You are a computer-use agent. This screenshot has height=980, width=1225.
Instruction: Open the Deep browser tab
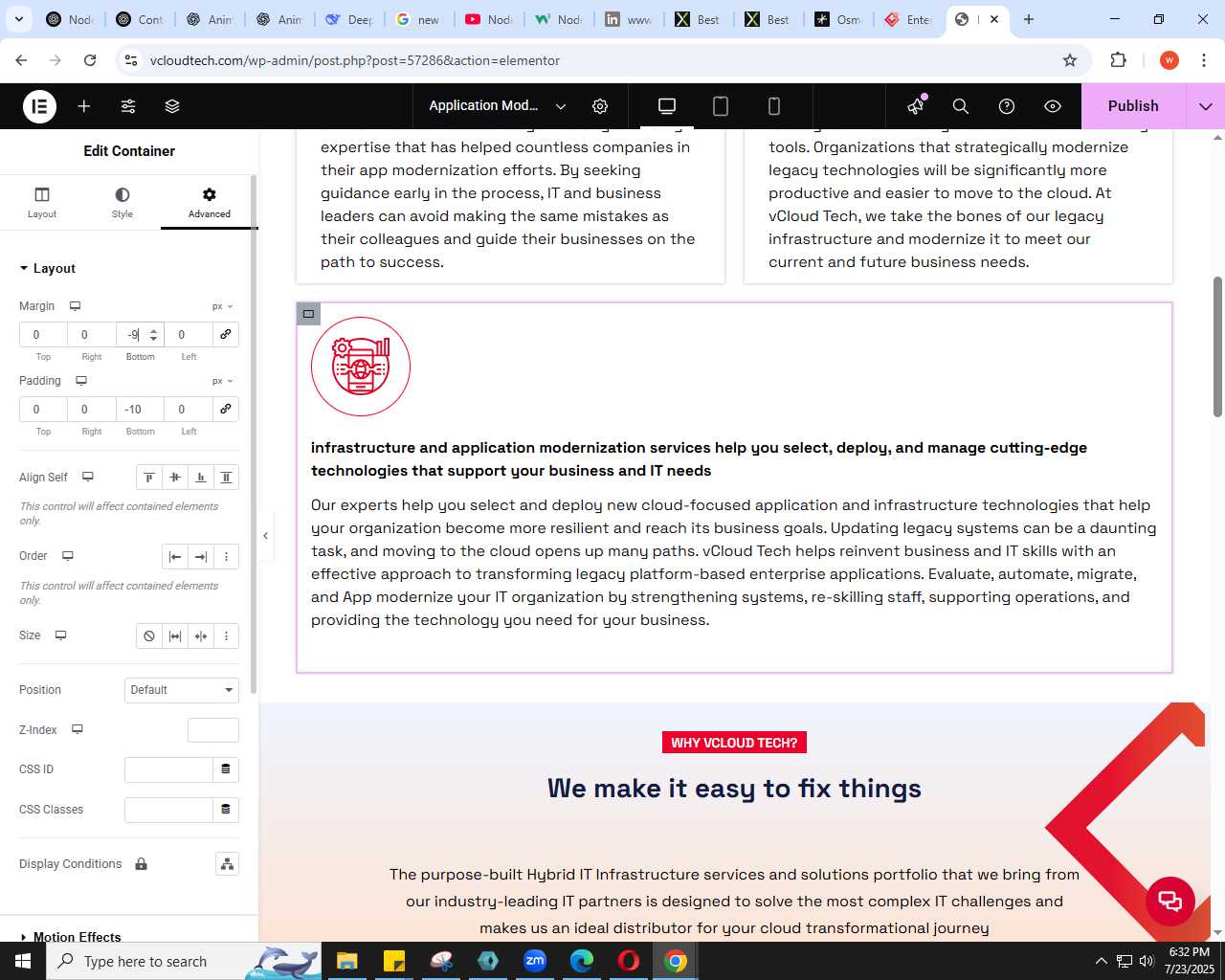tap(349, 19)
